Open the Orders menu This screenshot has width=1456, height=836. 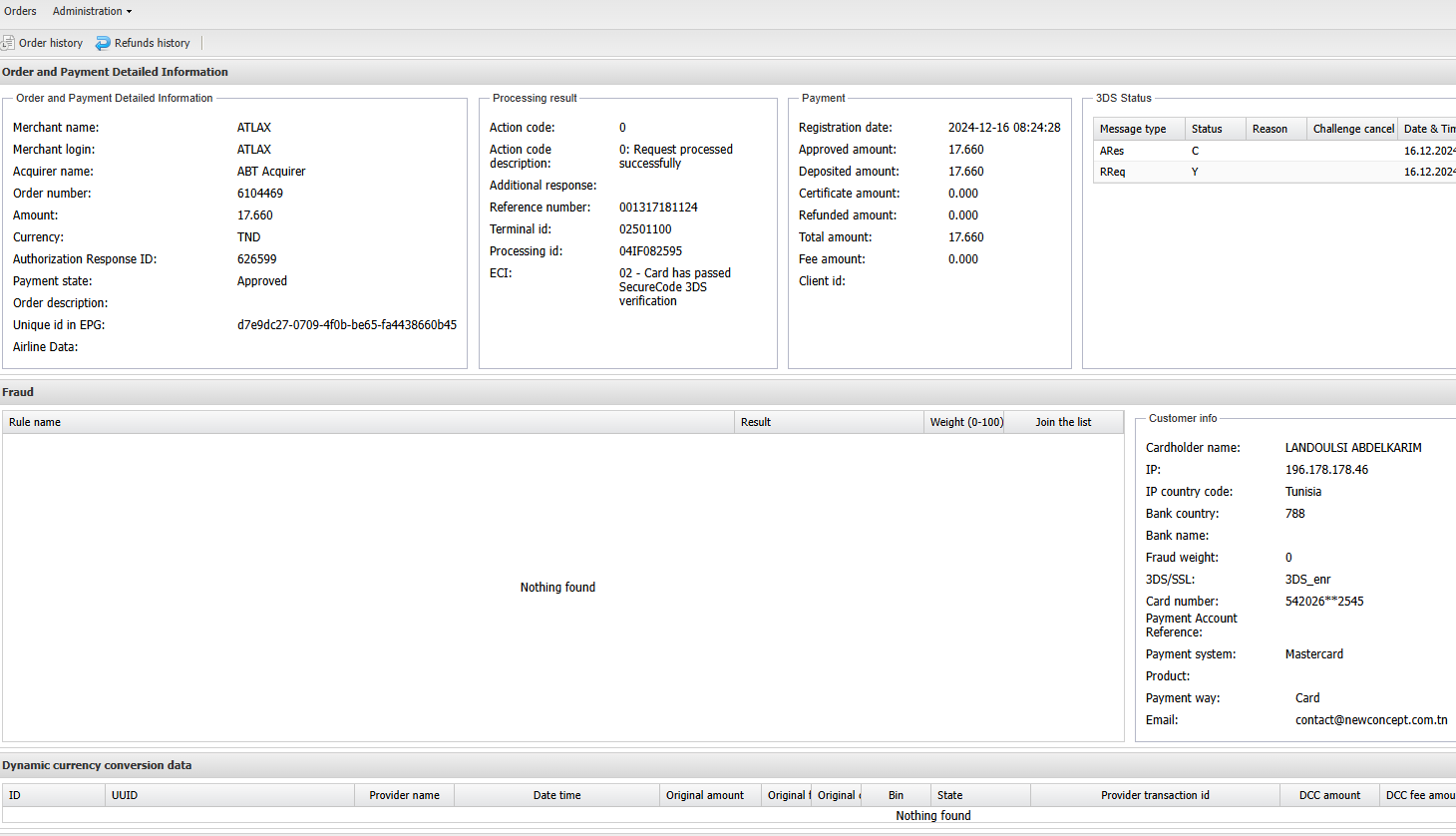click(20, 11)
